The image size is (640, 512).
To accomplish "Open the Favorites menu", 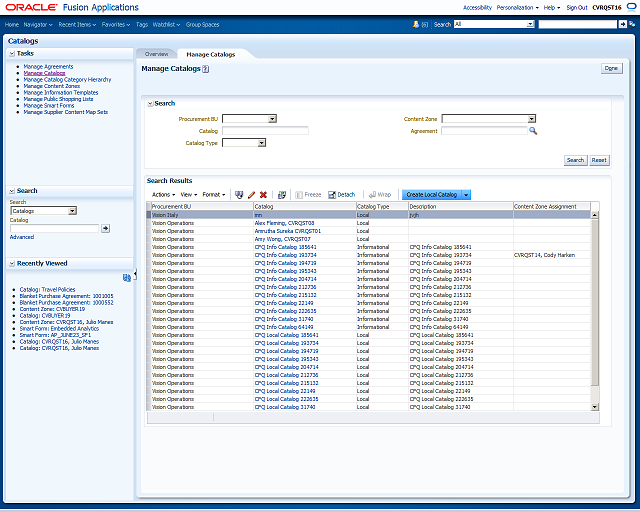I will (x=116, y=25).
